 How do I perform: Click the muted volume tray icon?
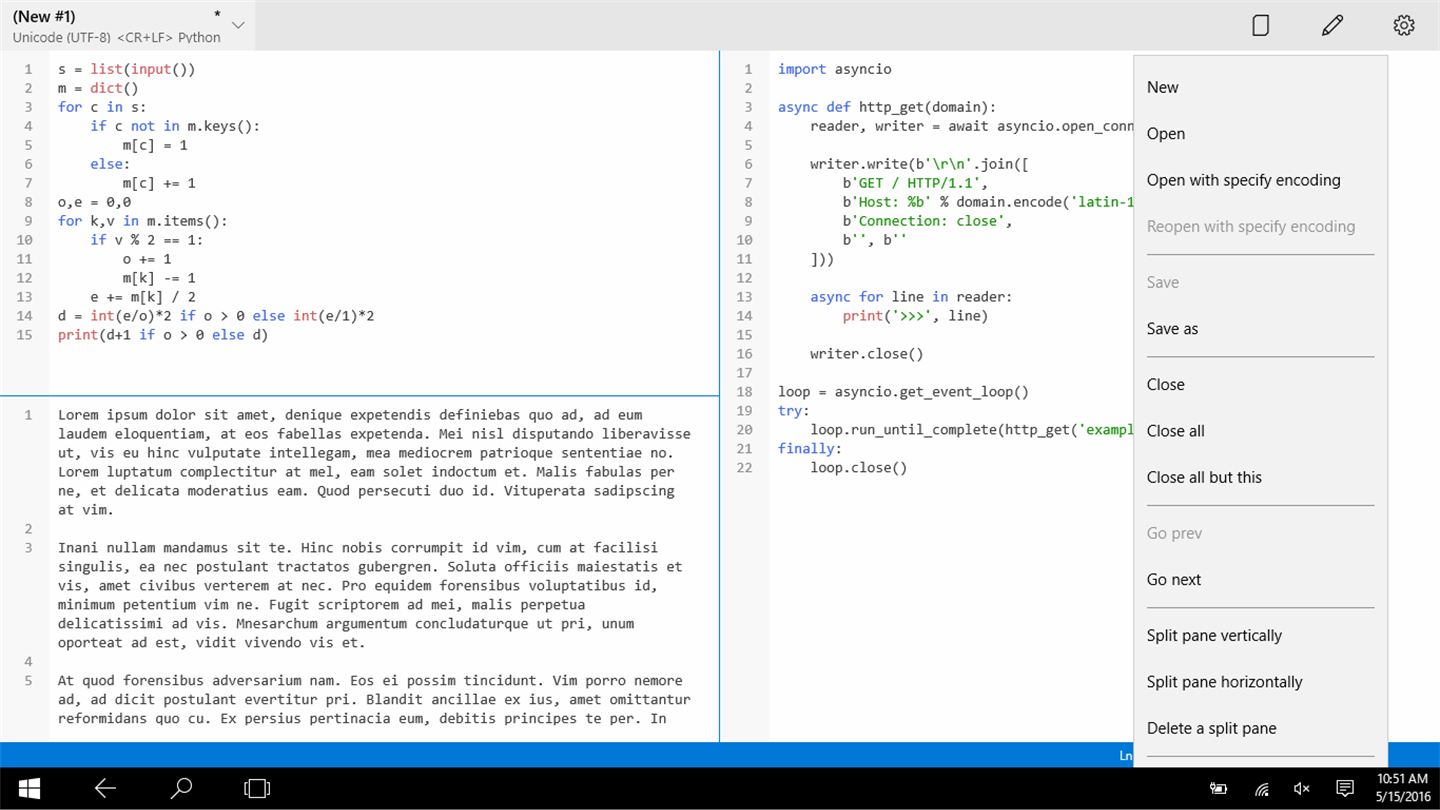pos(1302,789)
